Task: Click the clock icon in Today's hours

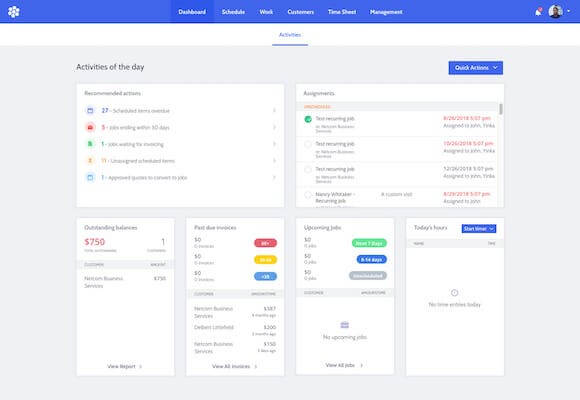Action: tap(454, 293)
